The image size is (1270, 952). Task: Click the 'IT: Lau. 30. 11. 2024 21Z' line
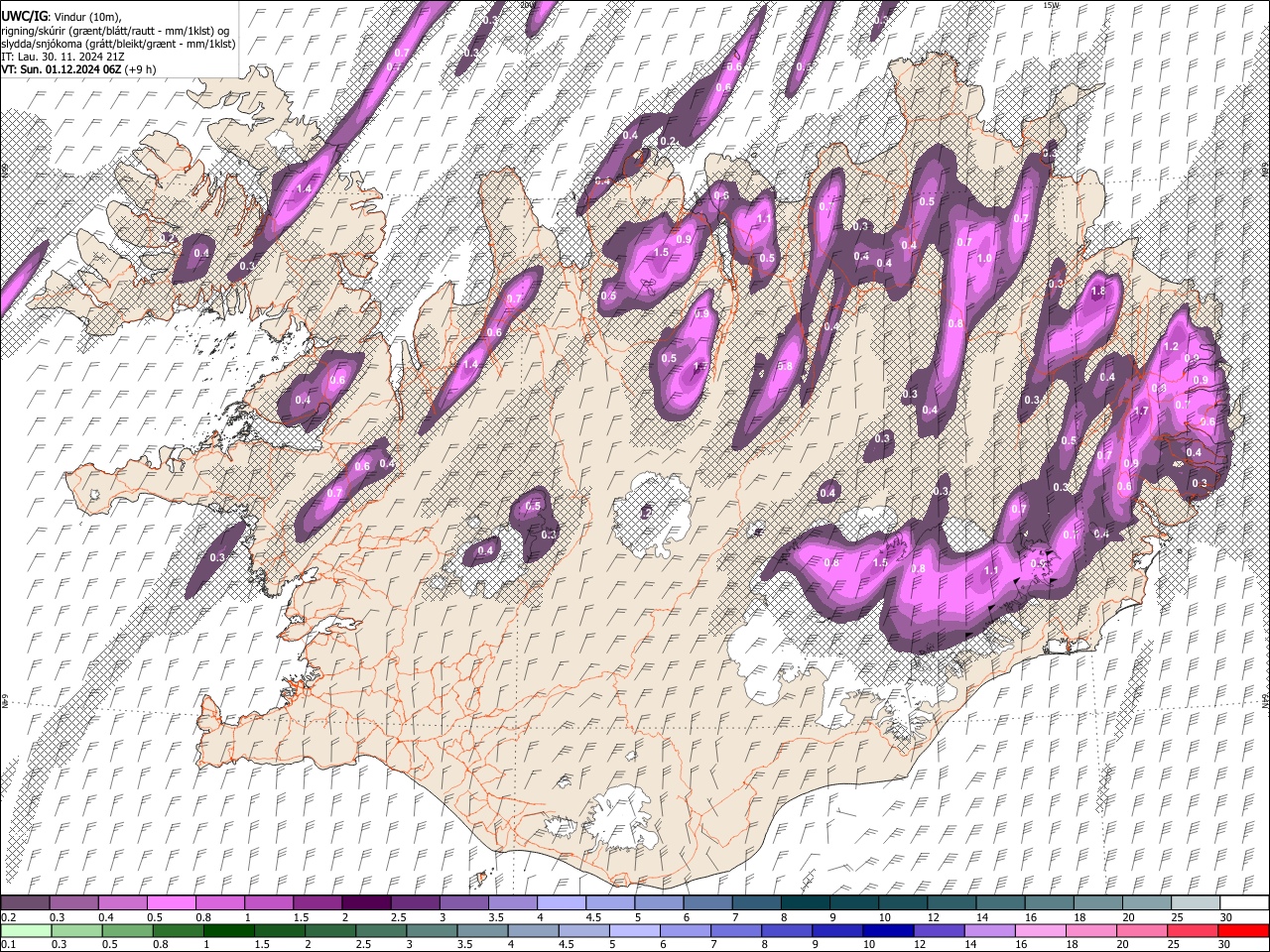click(63, 57)
